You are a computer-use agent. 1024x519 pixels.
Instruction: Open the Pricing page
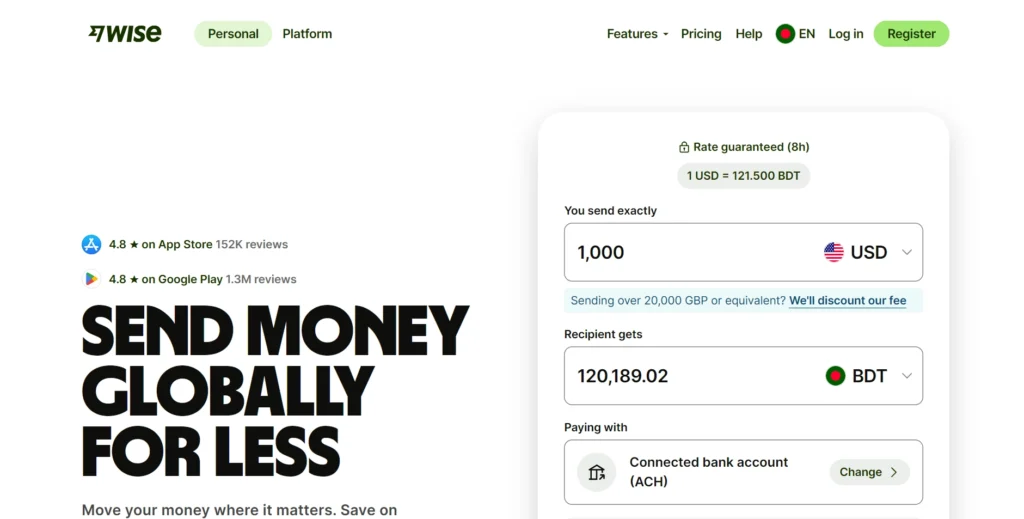[701, 34]
